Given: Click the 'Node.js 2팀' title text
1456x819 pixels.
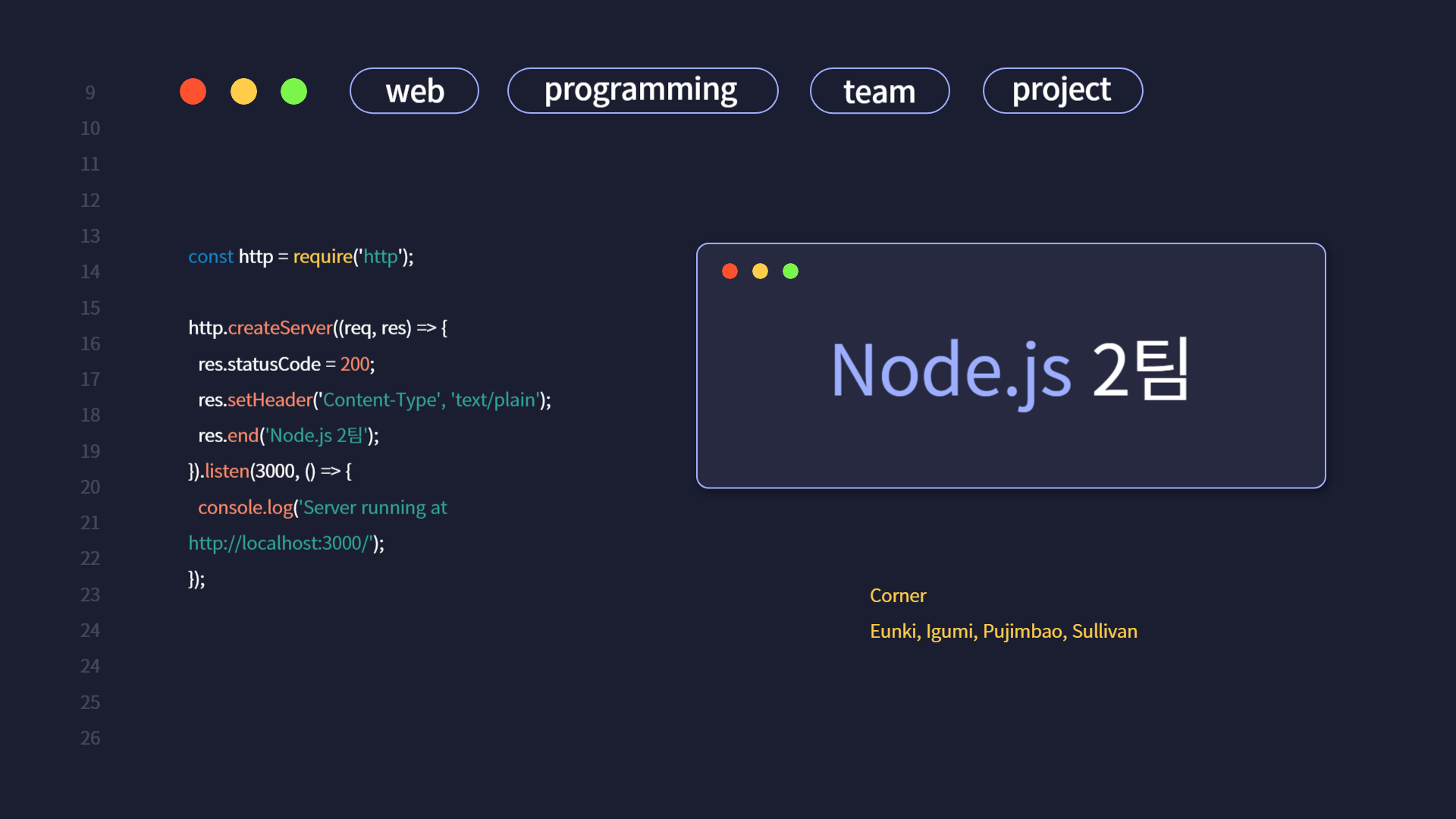Looking at the screenshot, I should pyautogui.click(x=1010, y=370).
